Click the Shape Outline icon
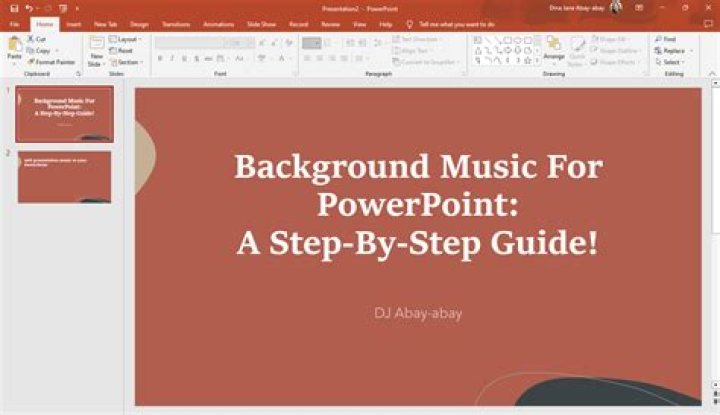This screenshot has width=720, height=415. click(x=595, y=50)
